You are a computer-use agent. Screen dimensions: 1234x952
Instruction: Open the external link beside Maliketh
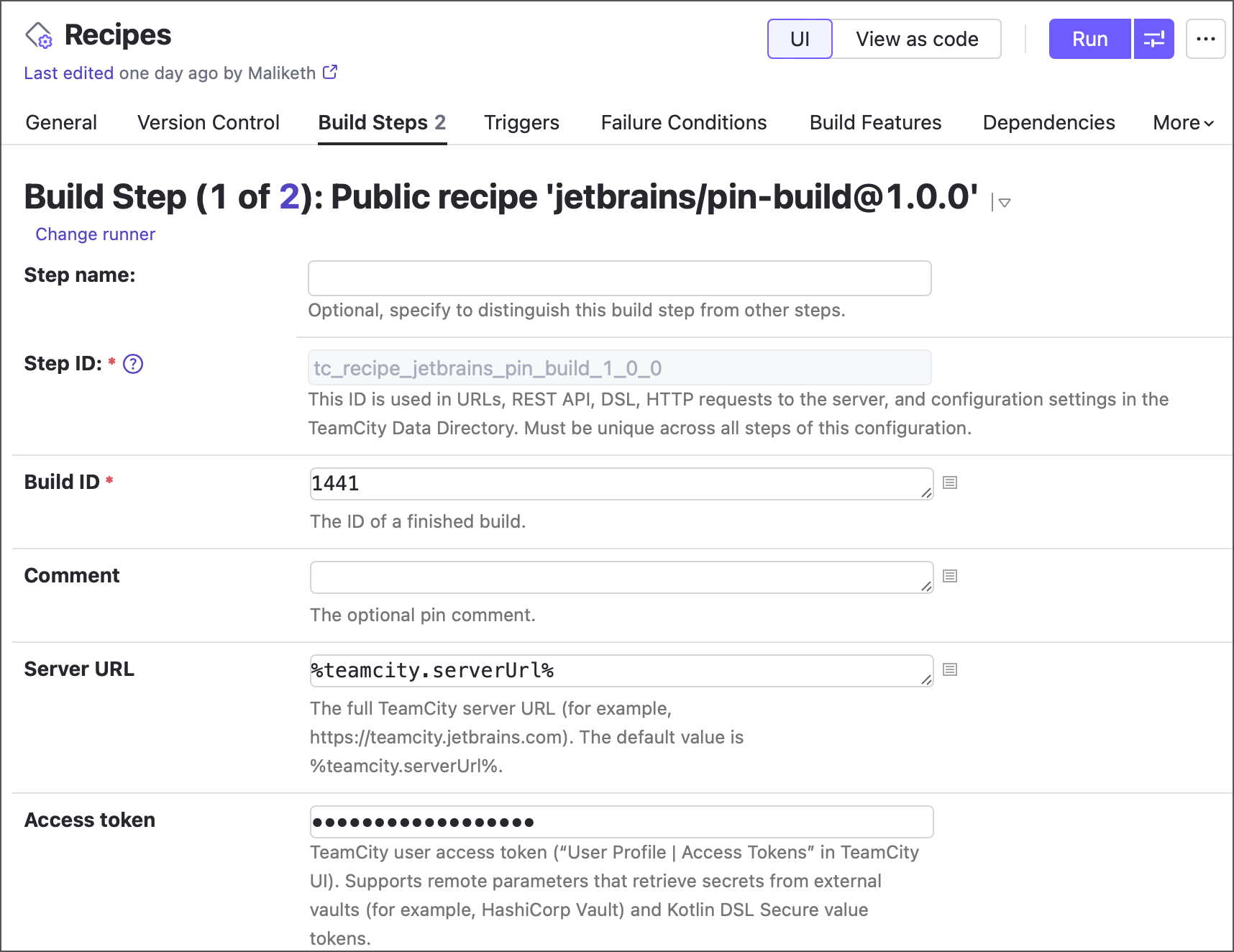click(329, 72)
